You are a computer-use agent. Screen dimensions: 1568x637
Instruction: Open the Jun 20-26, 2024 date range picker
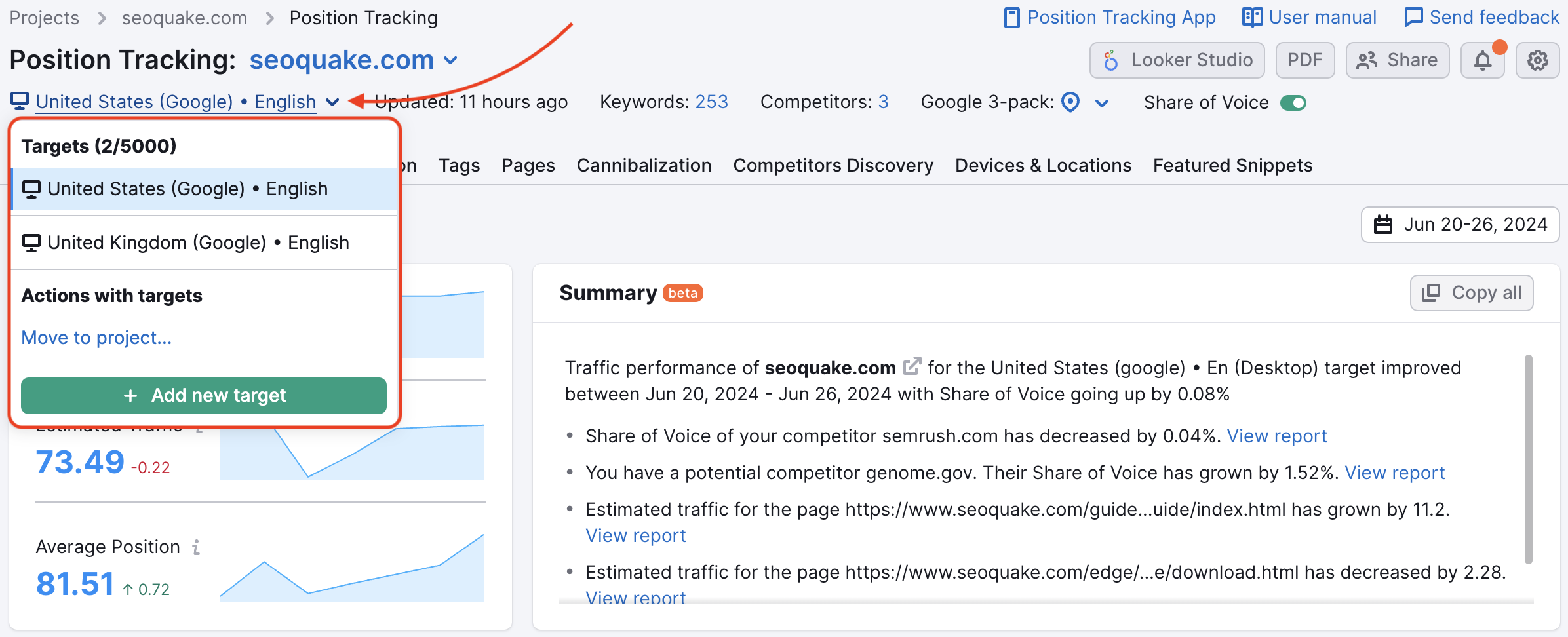[1460, 225]
